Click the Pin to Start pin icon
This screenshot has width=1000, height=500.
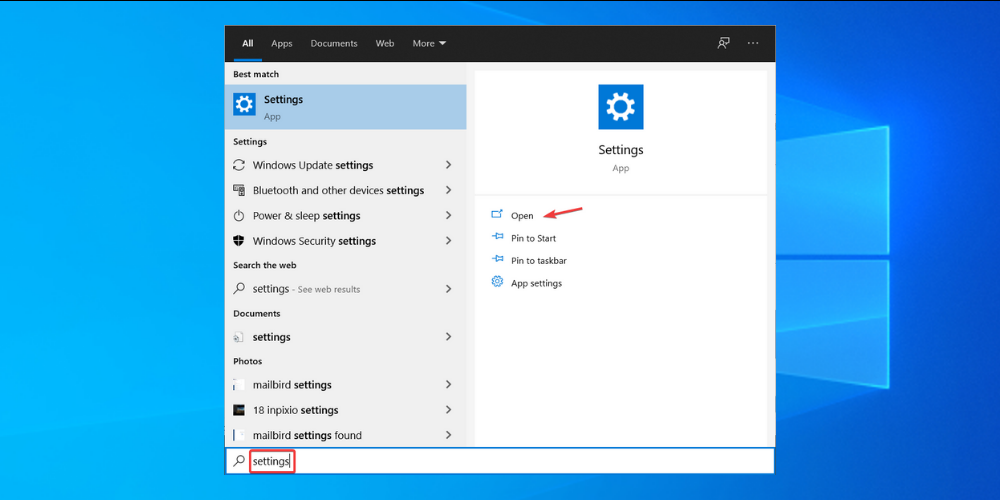point(497,237)
